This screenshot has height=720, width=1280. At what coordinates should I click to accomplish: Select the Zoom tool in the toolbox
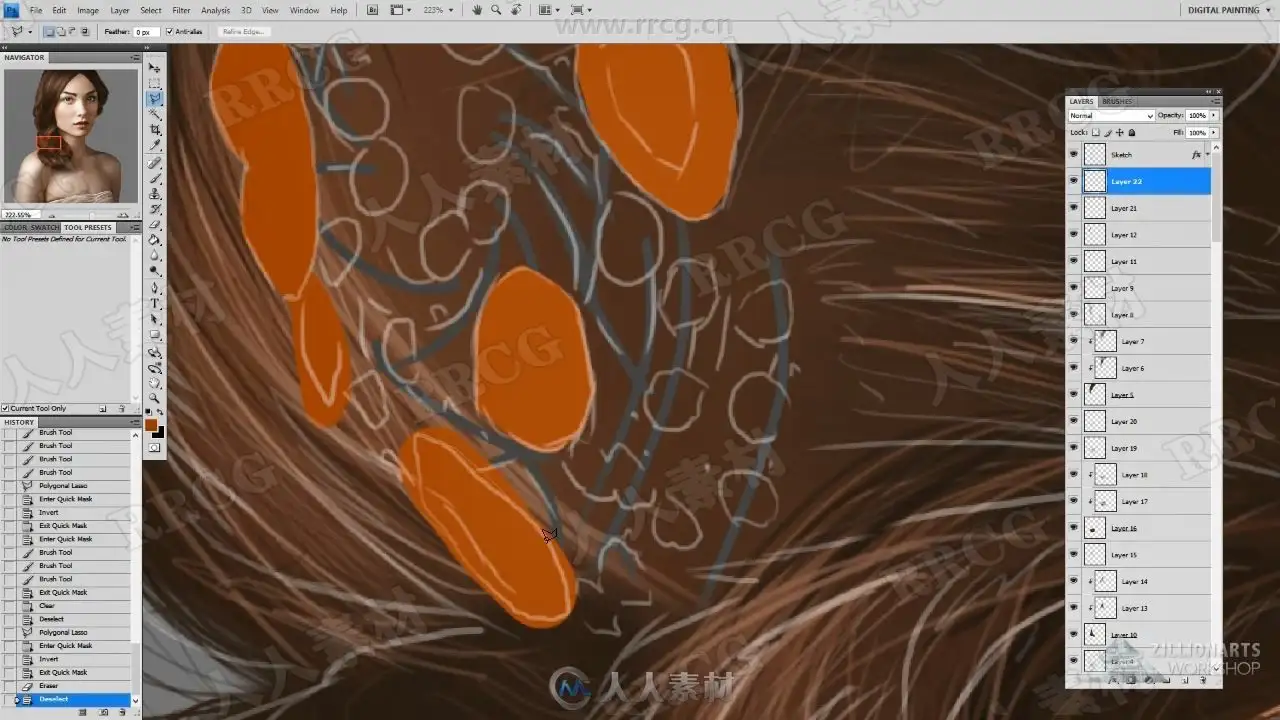tap(155, 398)
